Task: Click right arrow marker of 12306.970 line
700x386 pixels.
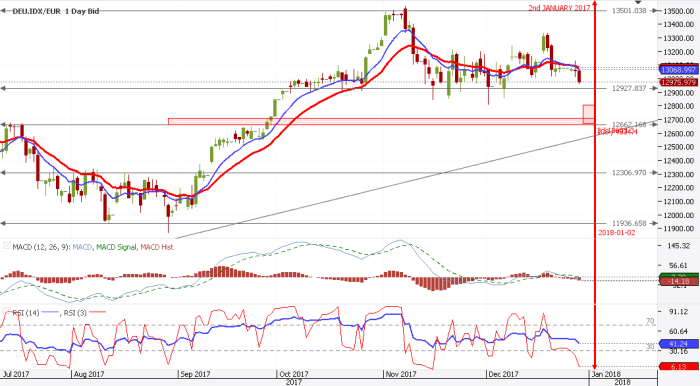Action: 654,173
